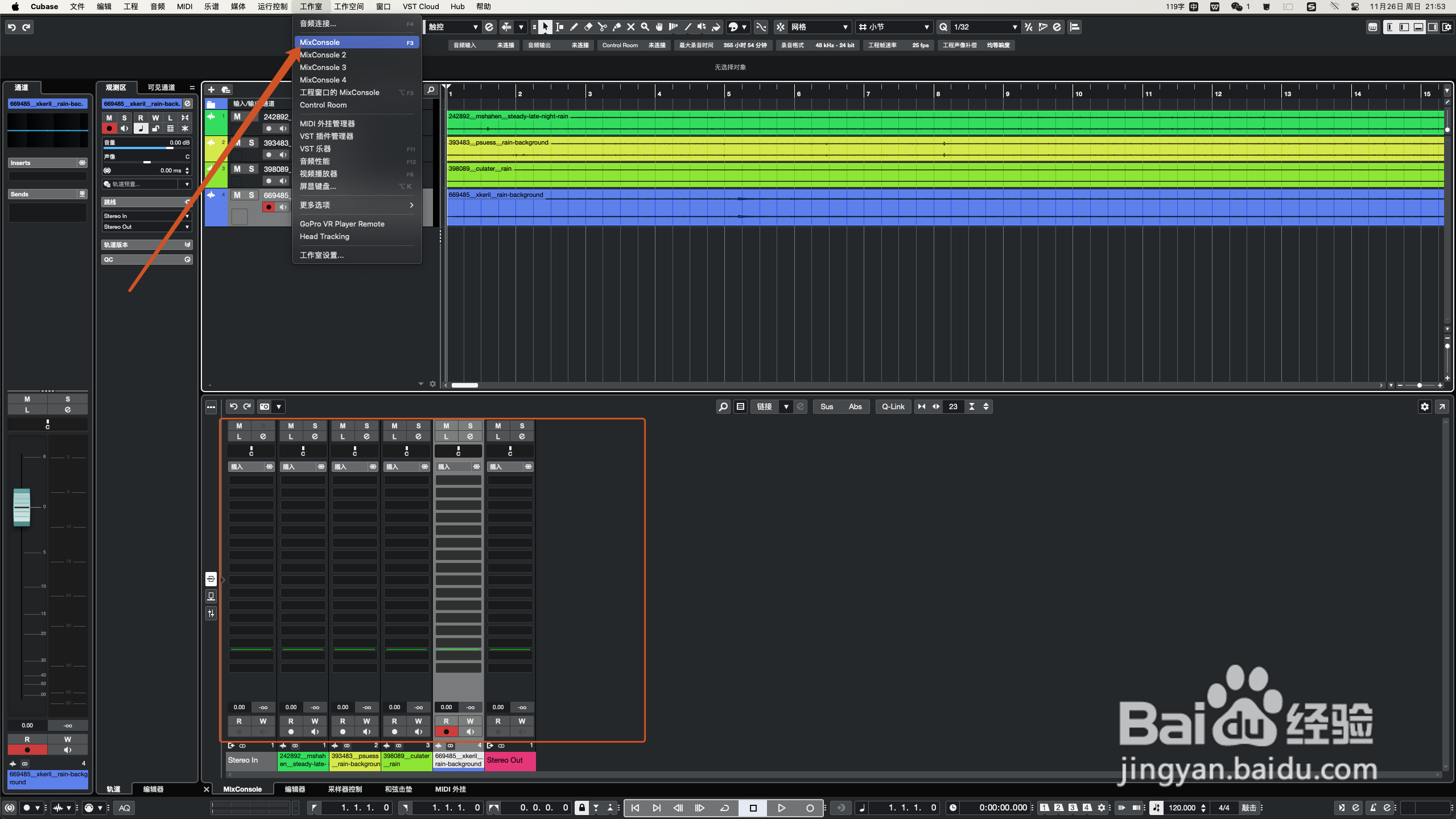Toggle the Snap on/off icon
Screen dimensions: 1456x819
click(781, 27)
